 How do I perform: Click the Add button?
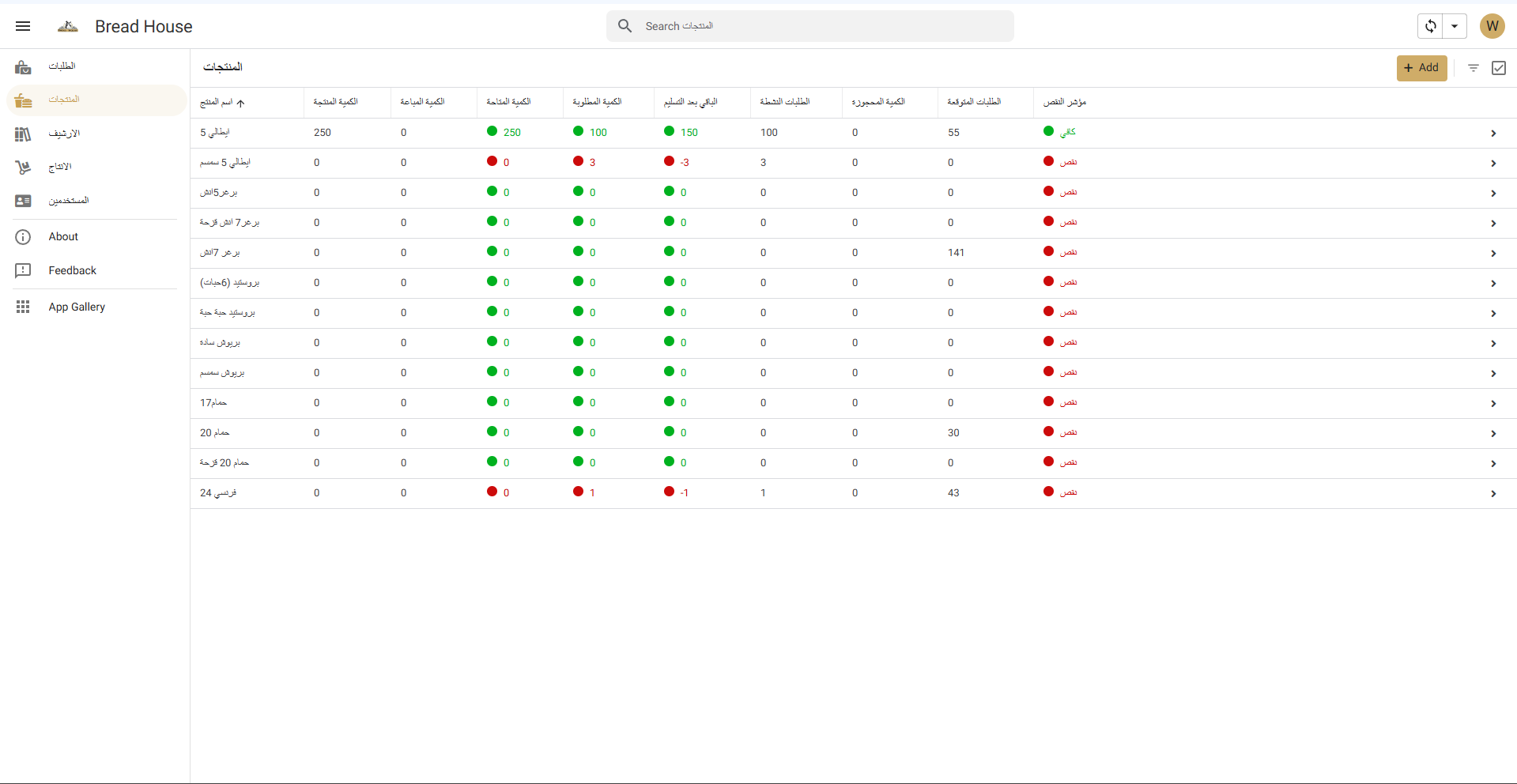[x=1421, y=68]
